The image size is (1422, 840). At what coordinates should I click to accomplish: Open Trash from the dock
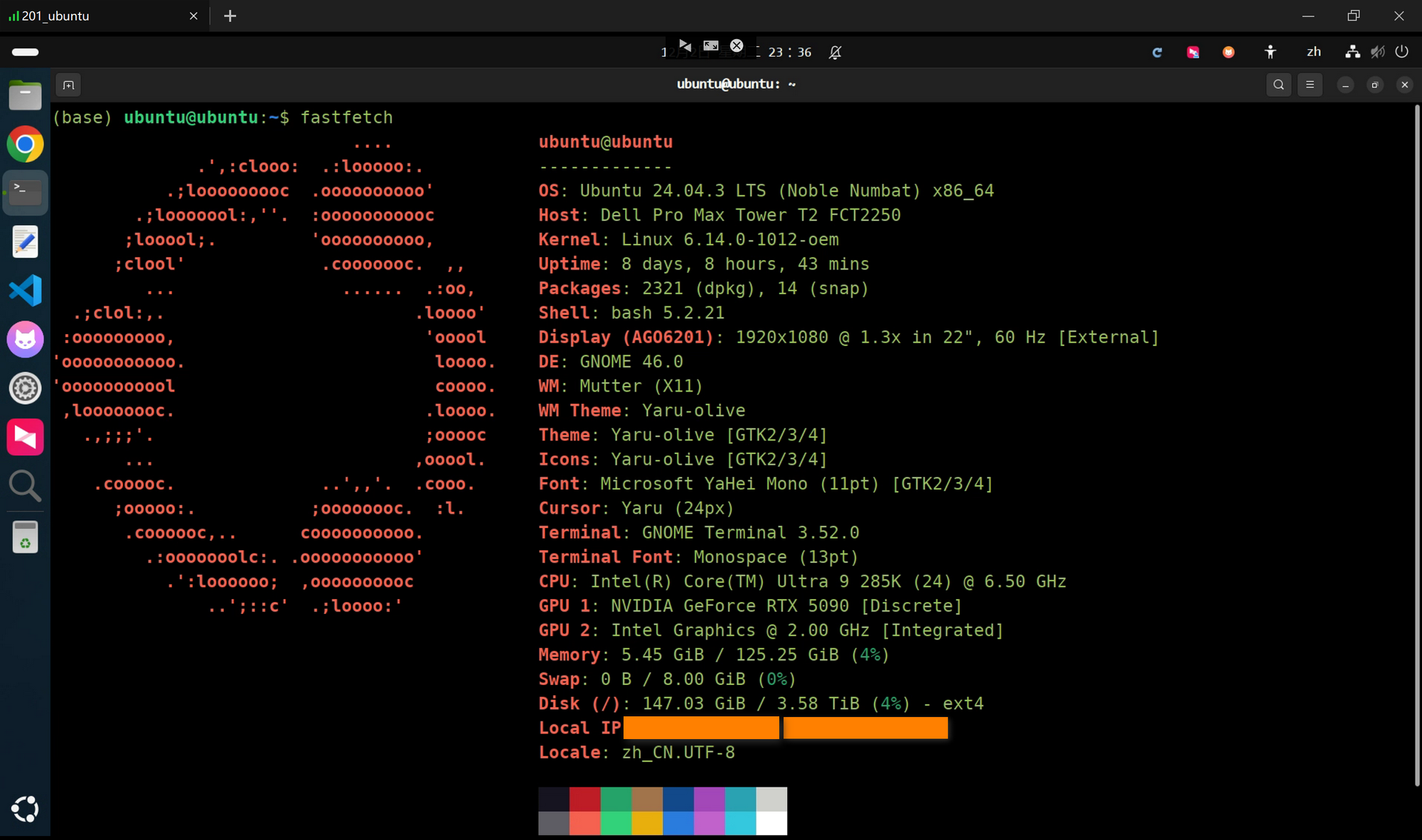(x=25, y=537)
